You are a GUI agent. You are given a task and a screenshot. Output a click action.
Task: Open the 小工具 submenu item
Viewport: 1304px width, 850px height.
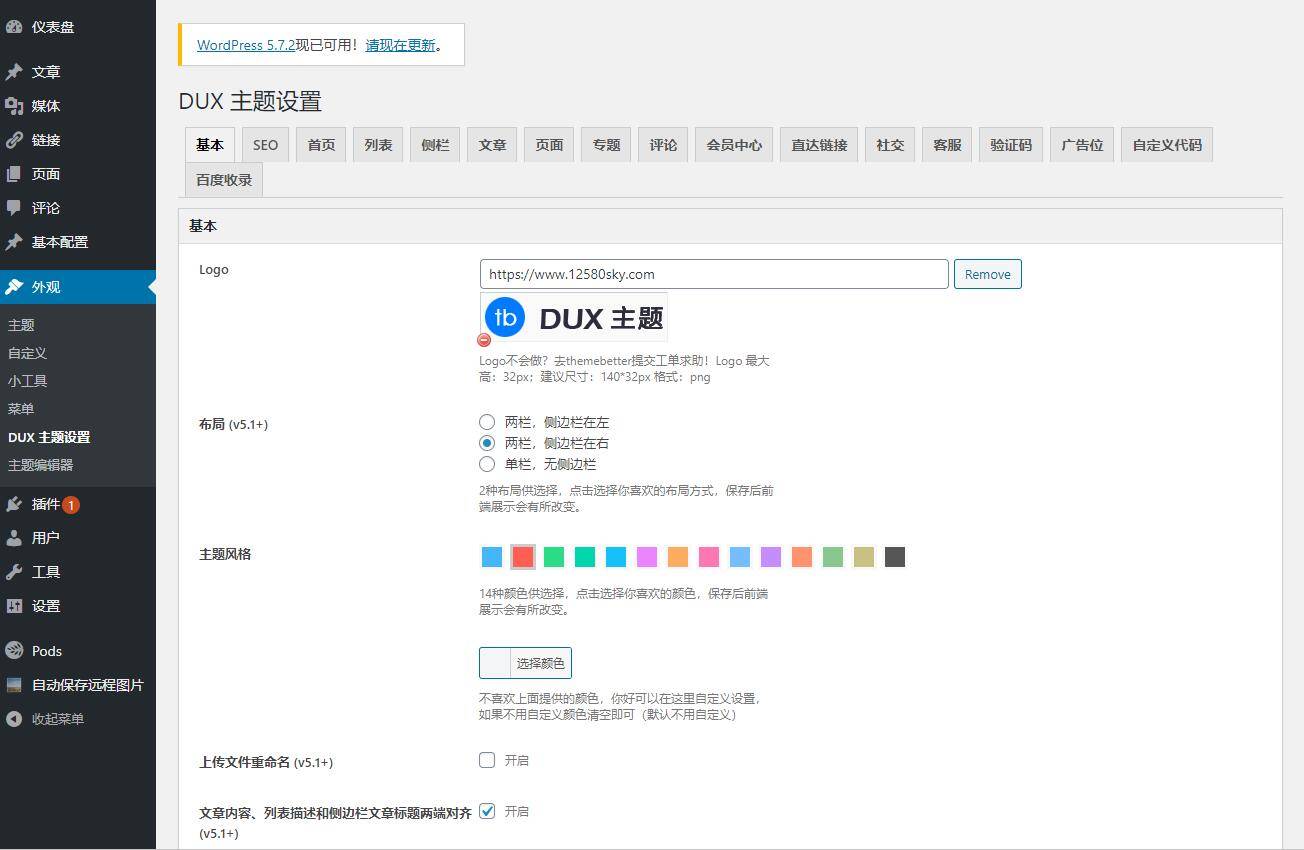coord(28,381)
